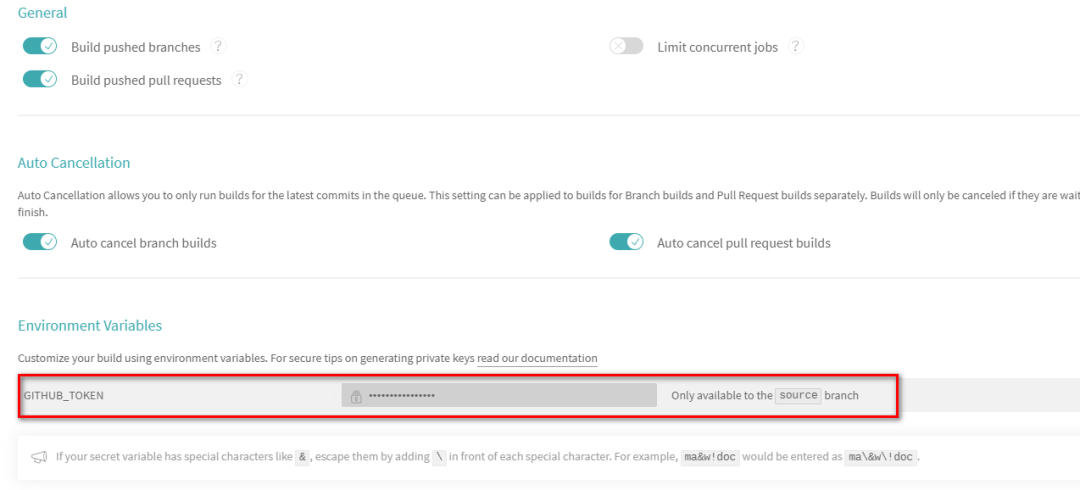This screenshot has height=490, width=1080.
Task: Open the read our documentation link
Action: (537, 358)
